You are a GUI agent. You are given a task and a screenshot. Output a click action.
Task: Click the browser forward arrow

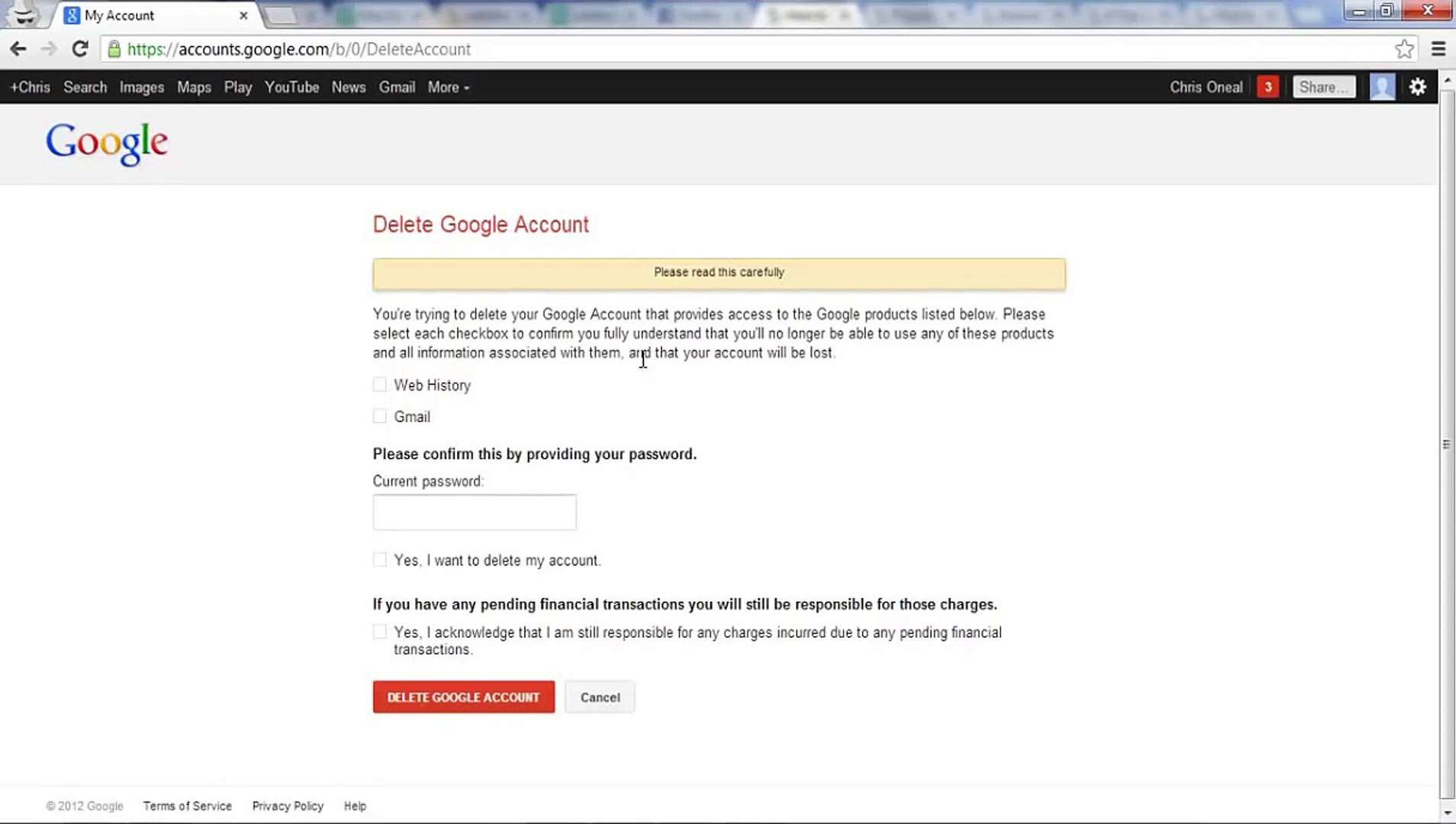pyautogui.click(x=49, y=49)
